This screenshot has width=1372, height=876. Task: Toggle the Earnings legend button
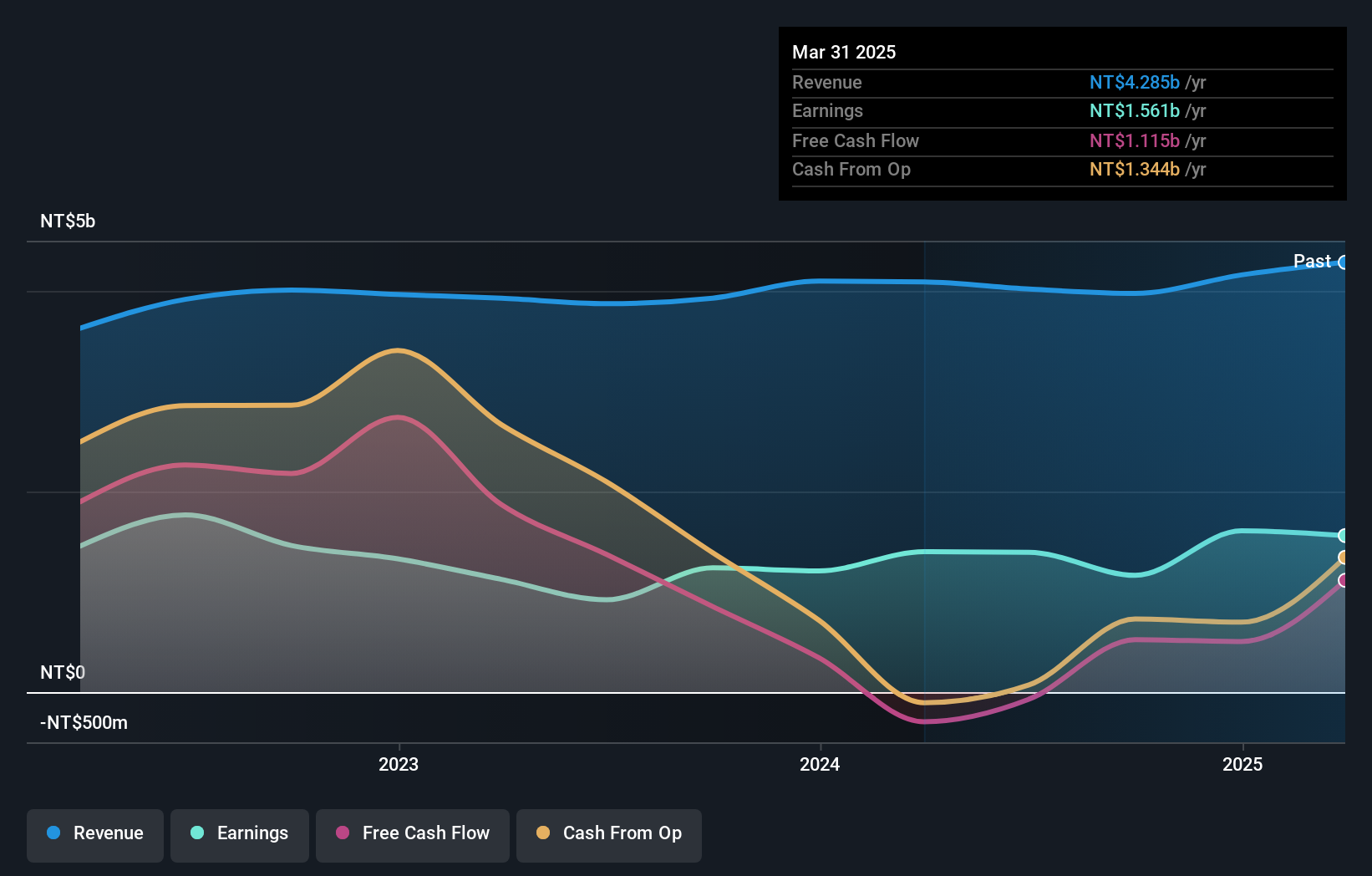pos(240,834)
